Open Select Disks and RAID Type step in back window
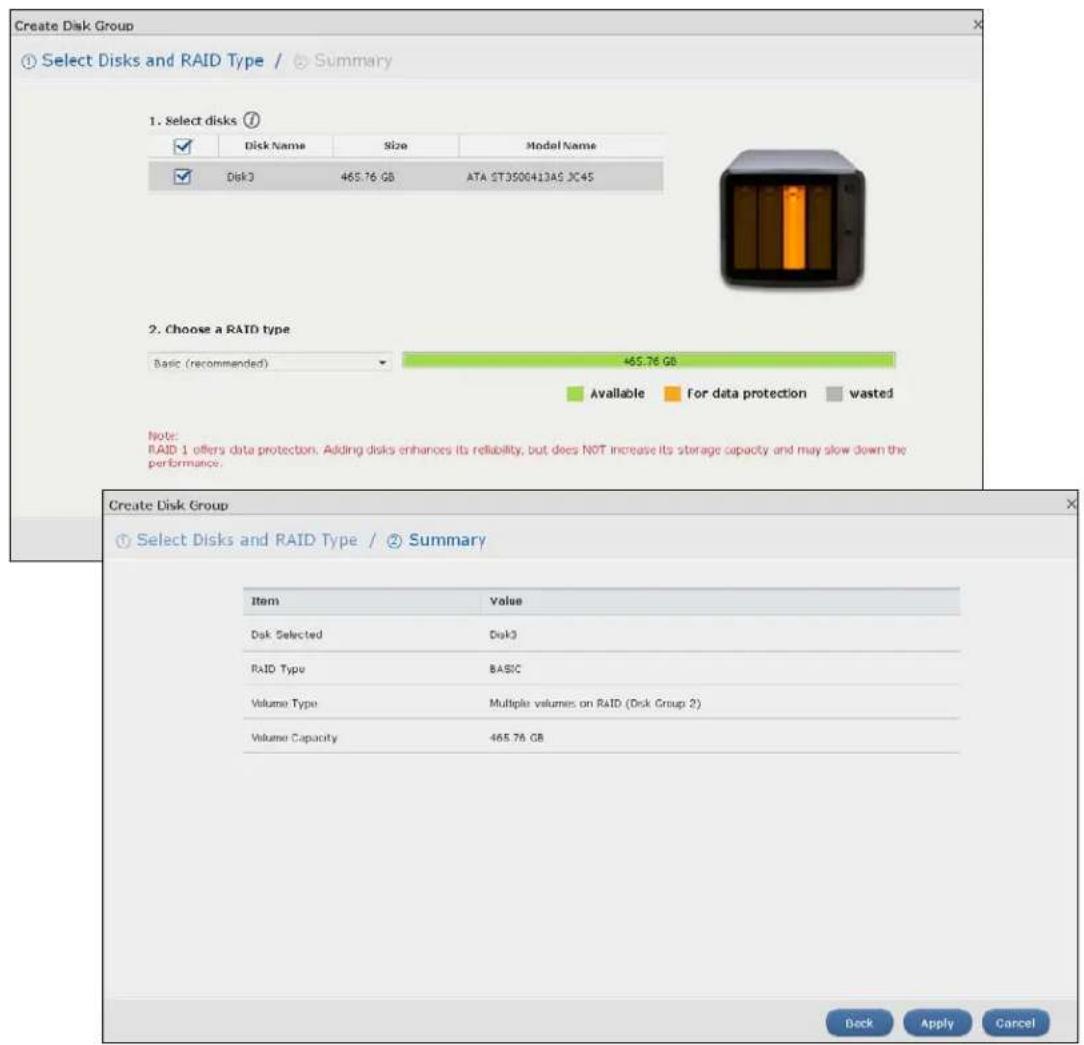The image size is (1084, 1045). [142, 61]
